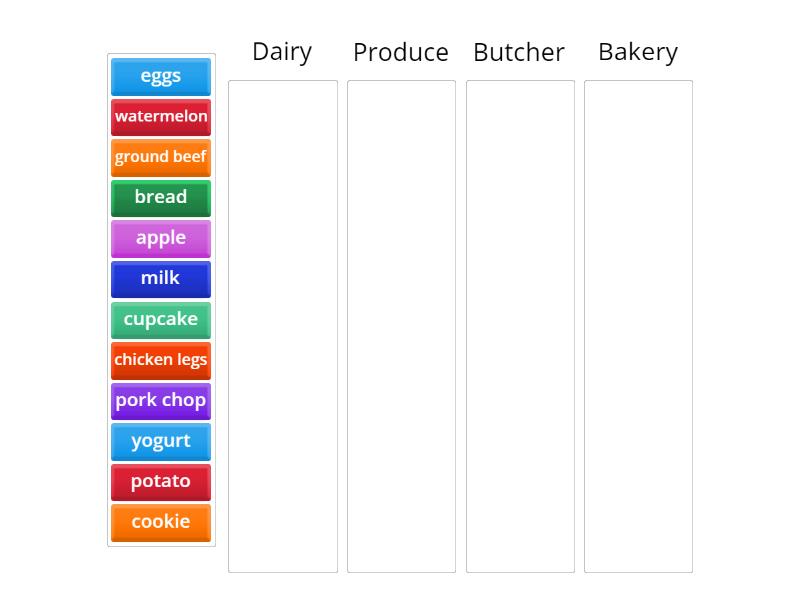Click the yogurt tile

[x=160, y=441]
